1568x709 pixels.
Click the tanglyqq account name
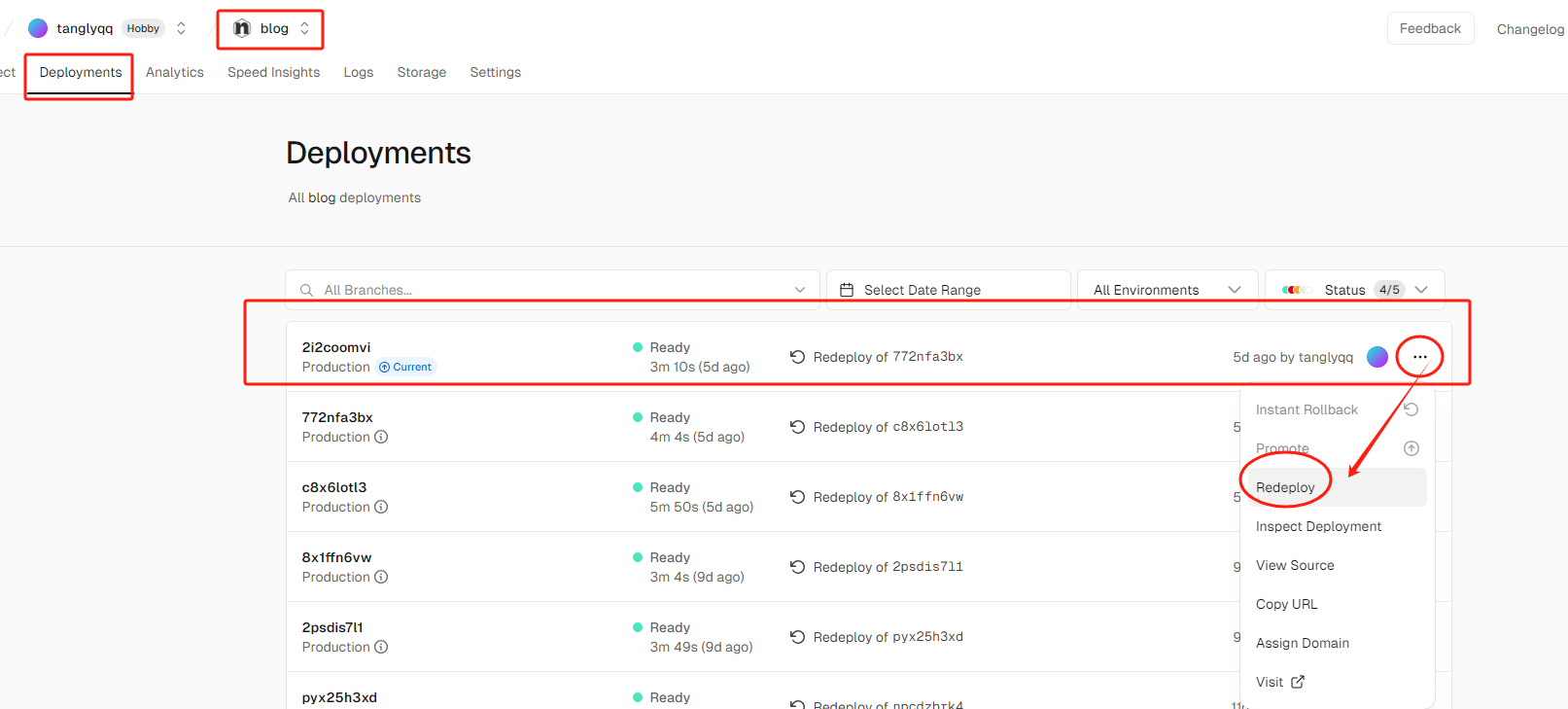coord(85,28)
